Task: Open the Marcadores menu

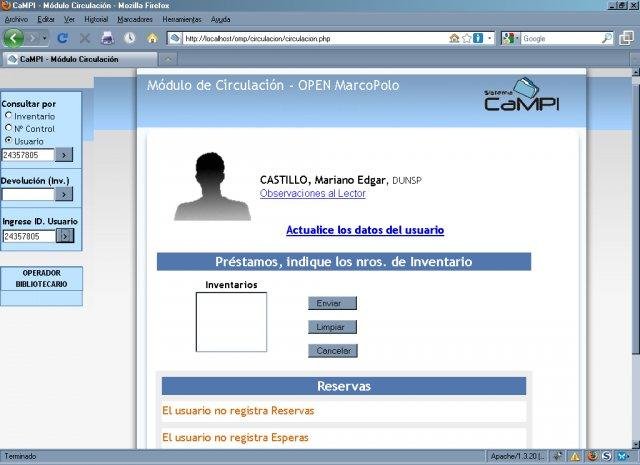Action: [135, 19]
